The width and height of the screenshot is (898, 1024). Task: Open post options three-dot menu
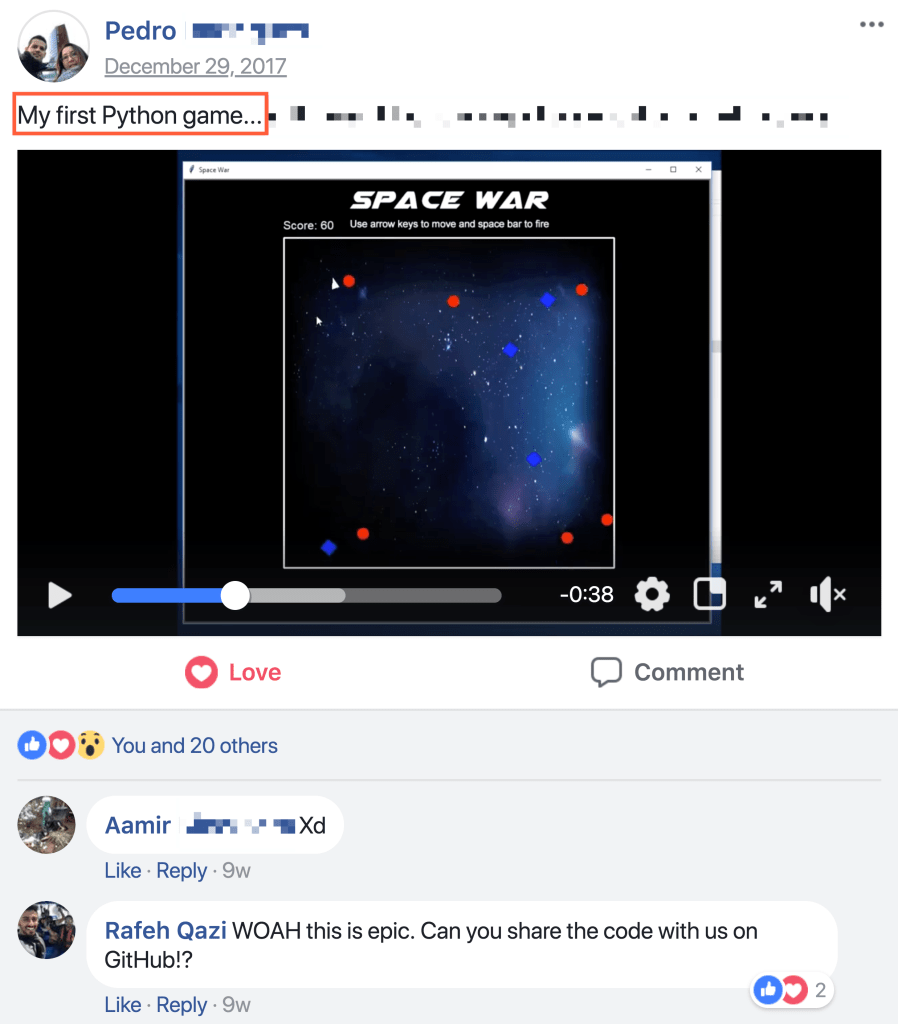click(871, 25)
